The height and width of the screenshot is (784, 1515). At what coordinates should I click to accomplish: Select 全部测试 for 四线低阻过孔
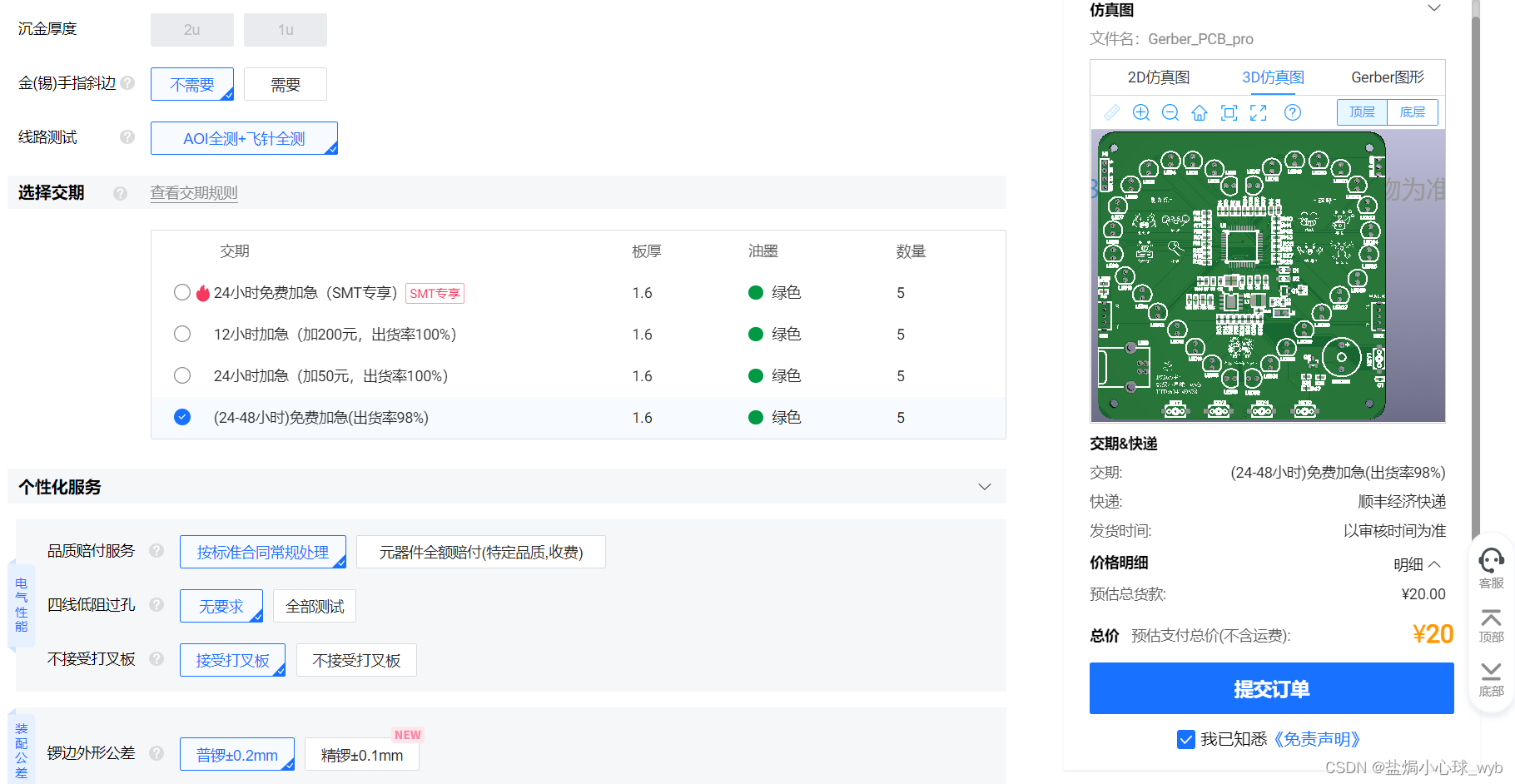315,606
